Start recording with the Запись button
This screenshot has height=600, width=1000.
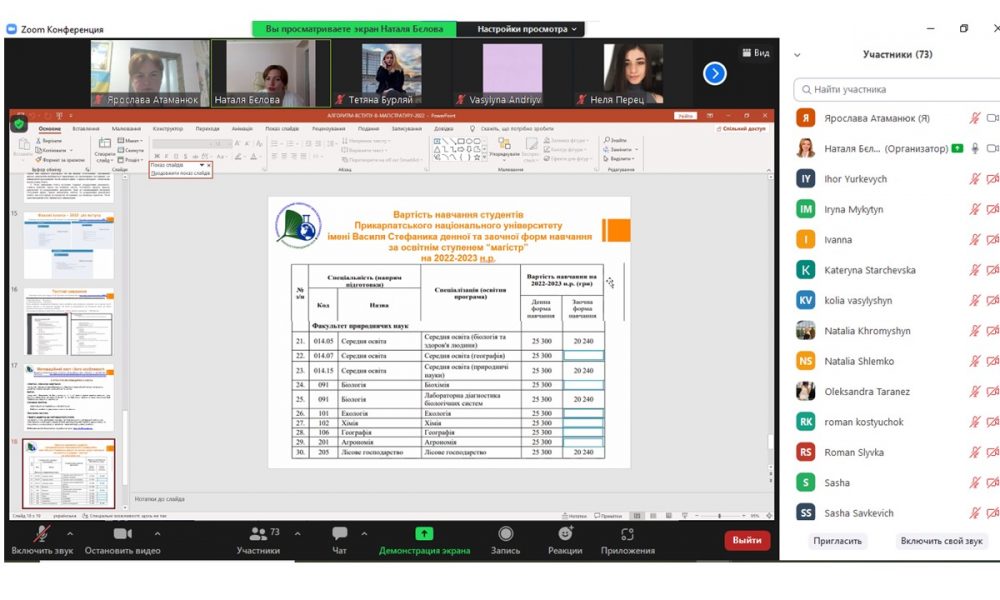click(x=505, y=535)
